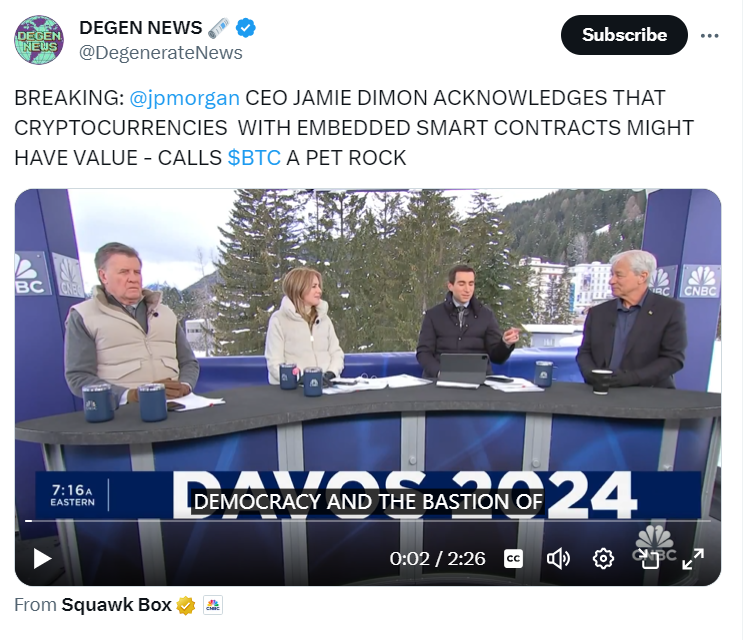Viewport: 752px width, 640px height.
Task: Toggle closed captions CC button
Action: [x=513, y=559]
